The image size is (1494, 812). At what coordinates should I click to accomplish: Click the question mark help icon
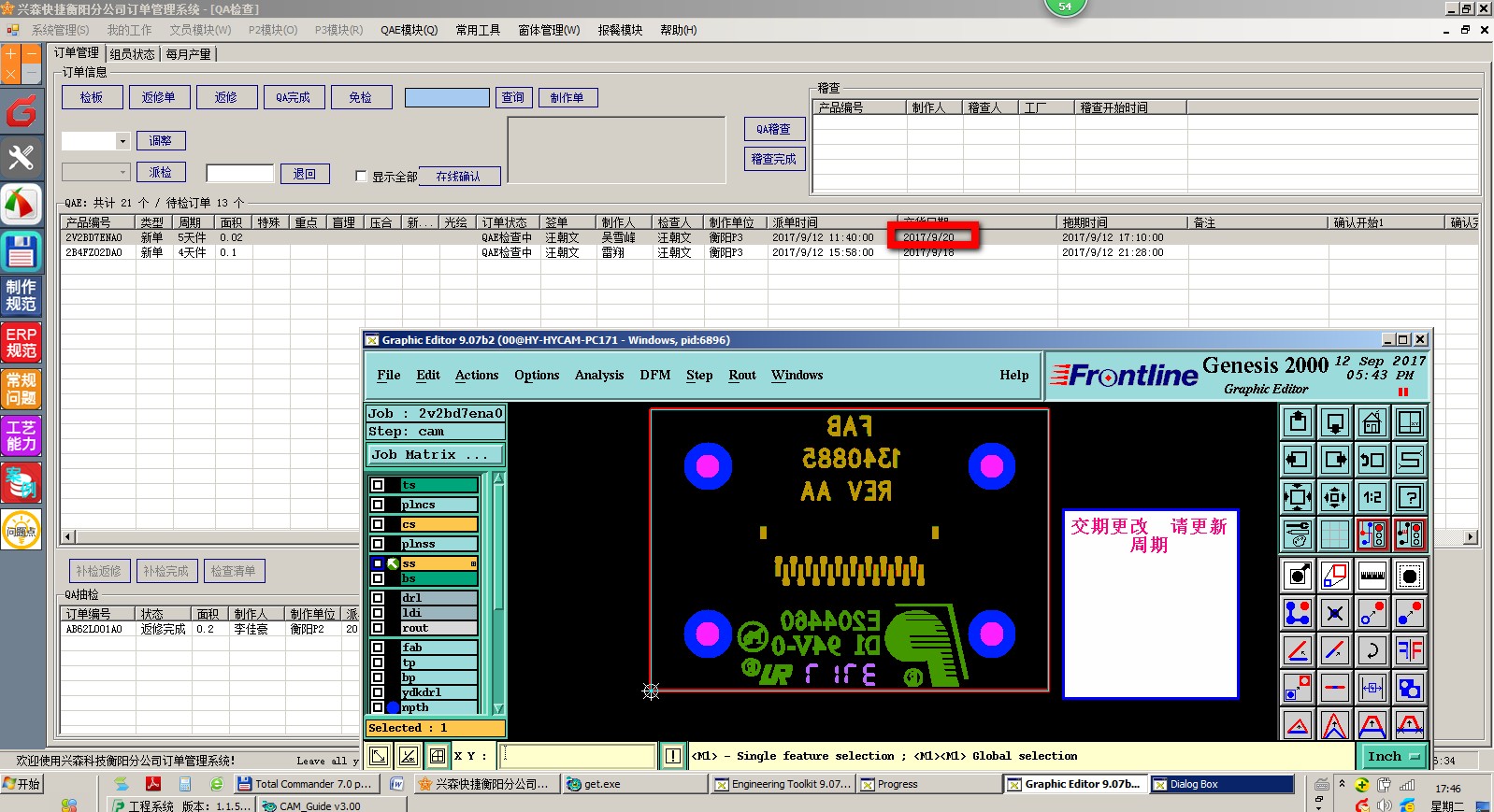point(1410,497)
